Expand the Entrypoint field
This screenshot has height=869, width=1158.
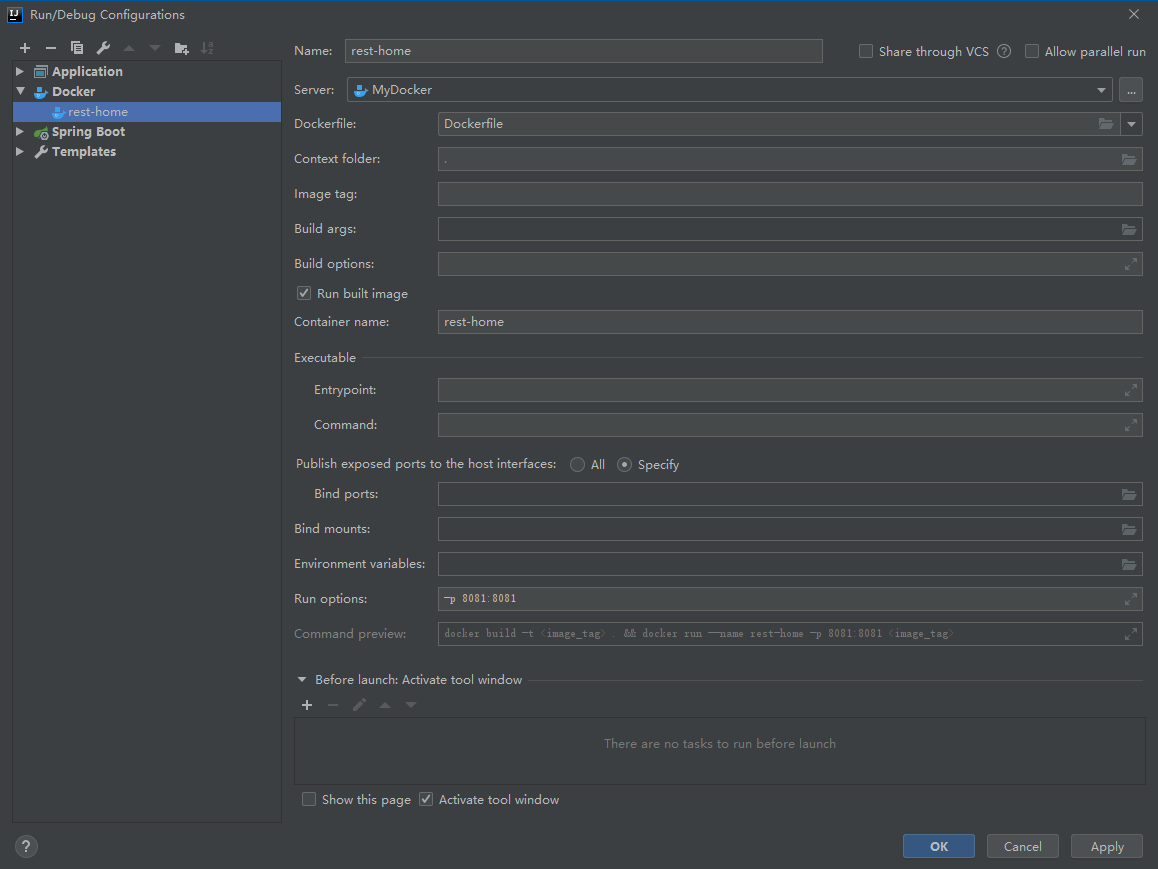[1131, 391]
